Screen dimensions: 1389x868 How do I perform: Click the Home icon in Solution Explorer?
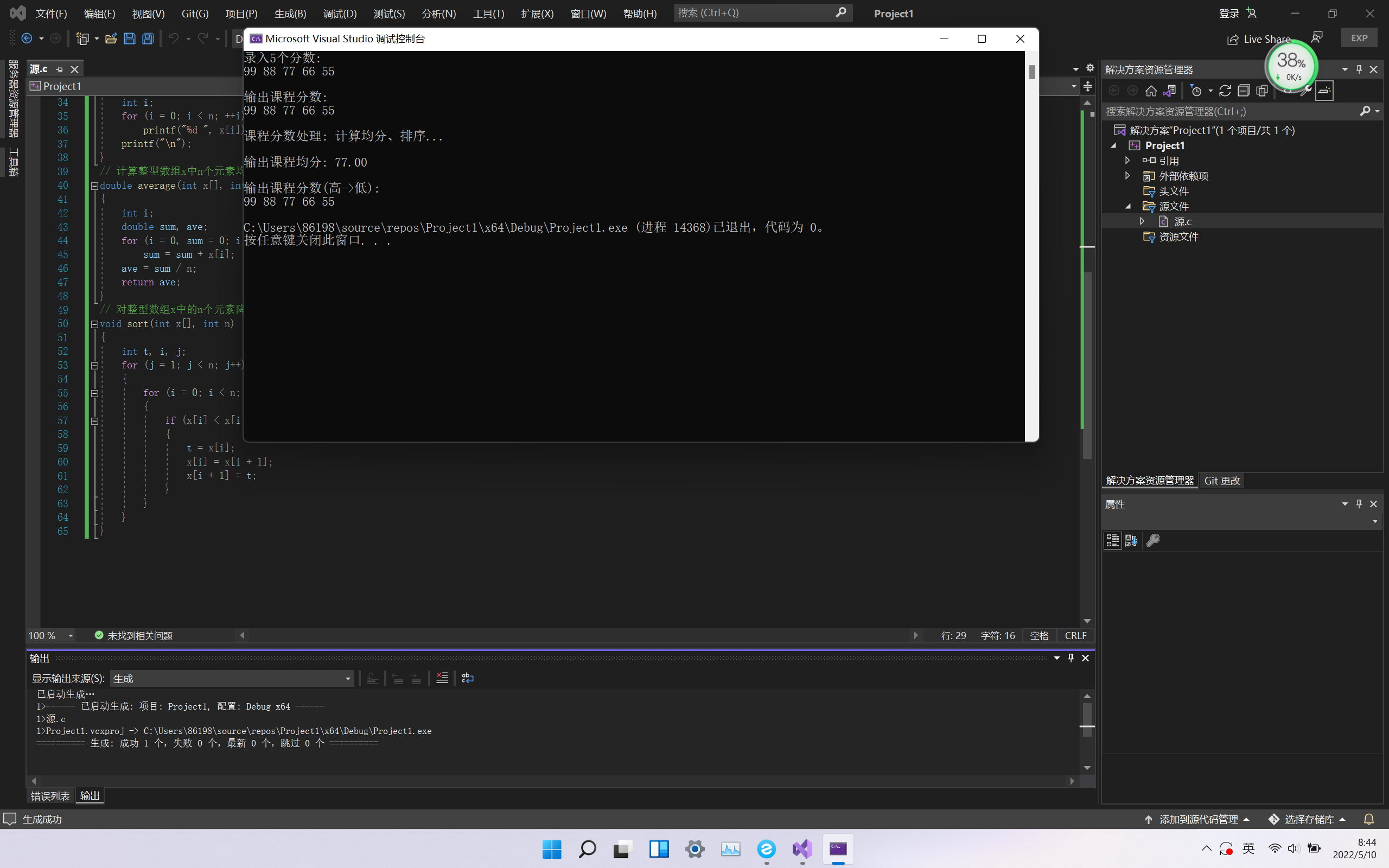point(1151,91)
